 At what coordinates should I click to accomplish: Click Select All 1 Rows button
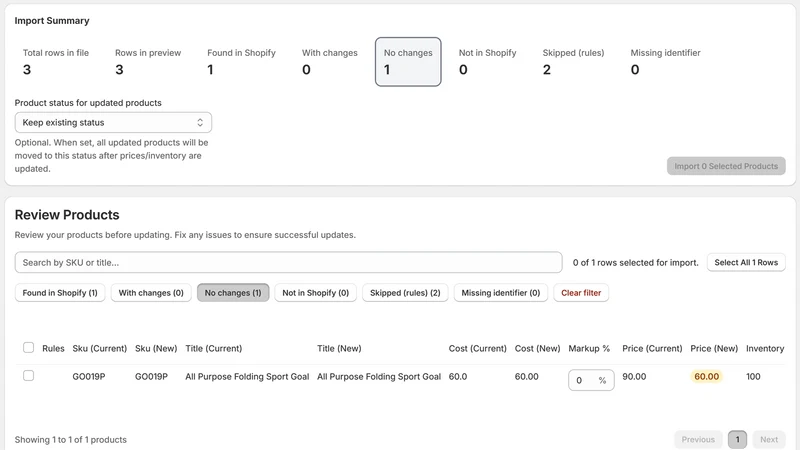(x=746, y=262)
